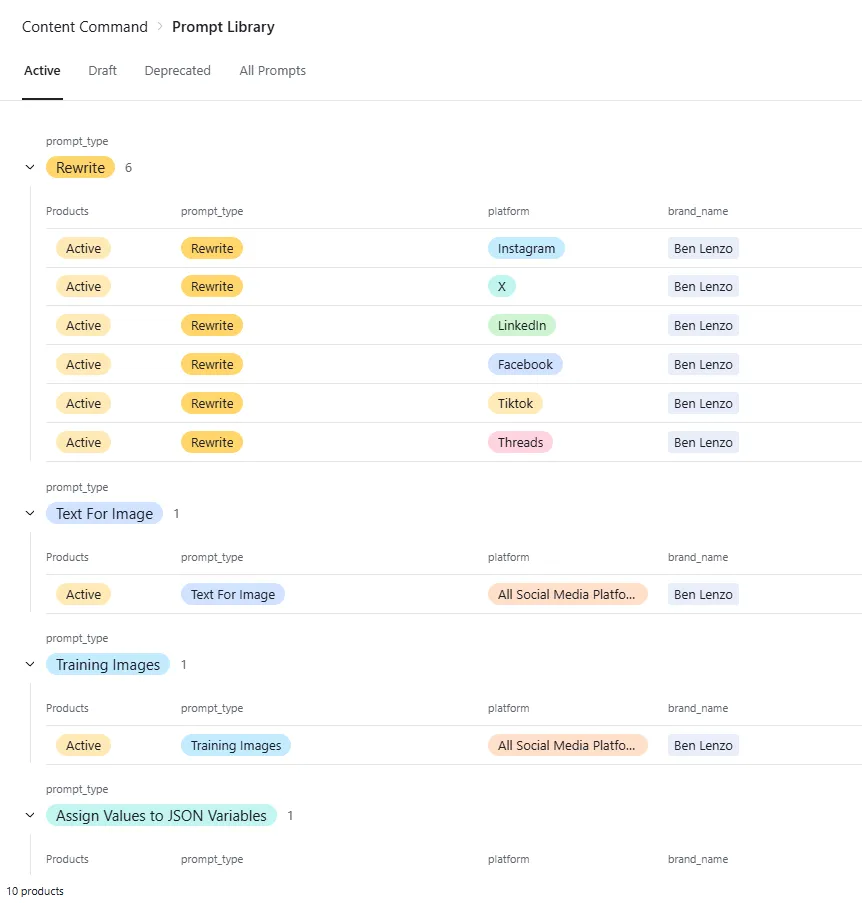Click the Rewrite tag in the Facebook row

pyautogui.click(x=212, y=365)
